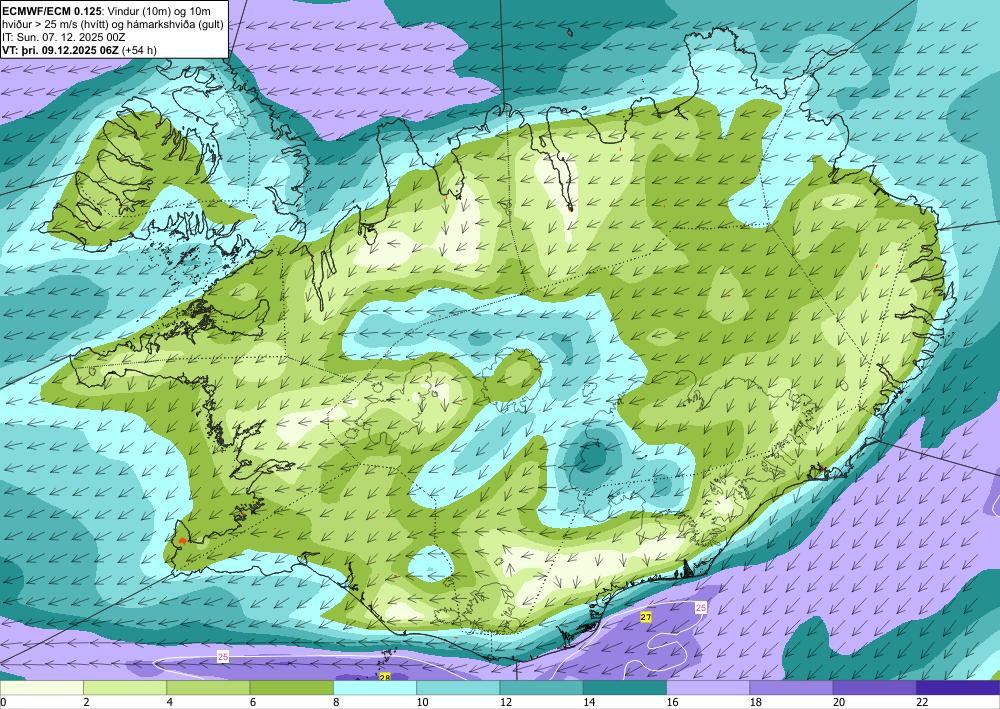Pick the medium teal 12–14 m/s legend swatch
Viewport: 1000px width, 709px height.
pyautogui.click(x=541, y=688)
